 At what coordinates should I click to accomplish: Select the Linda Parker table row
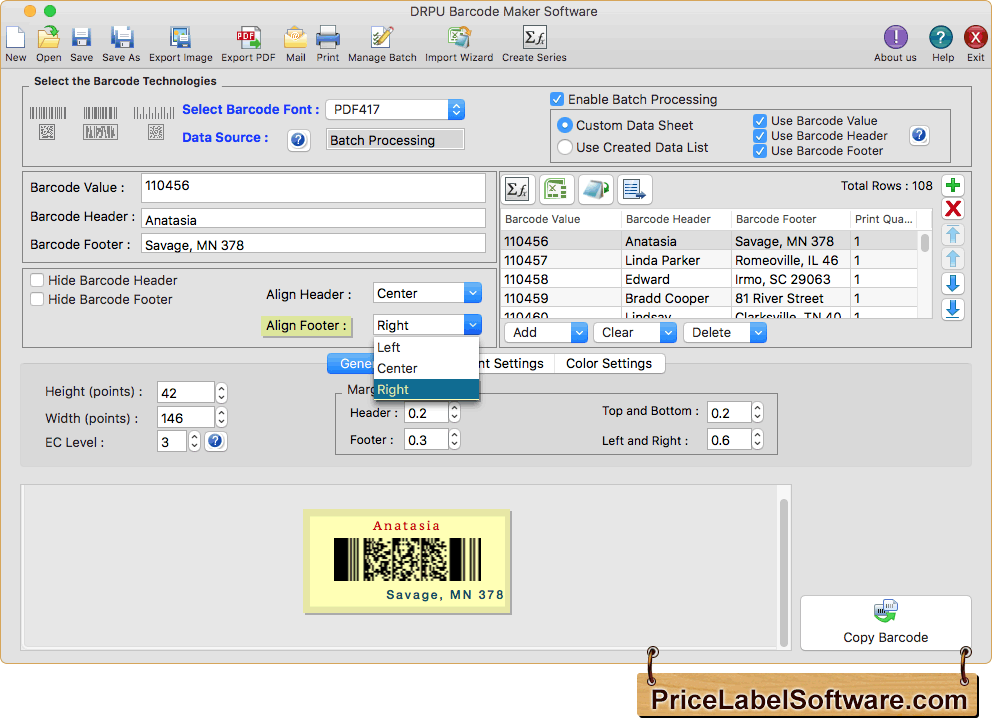709,260
